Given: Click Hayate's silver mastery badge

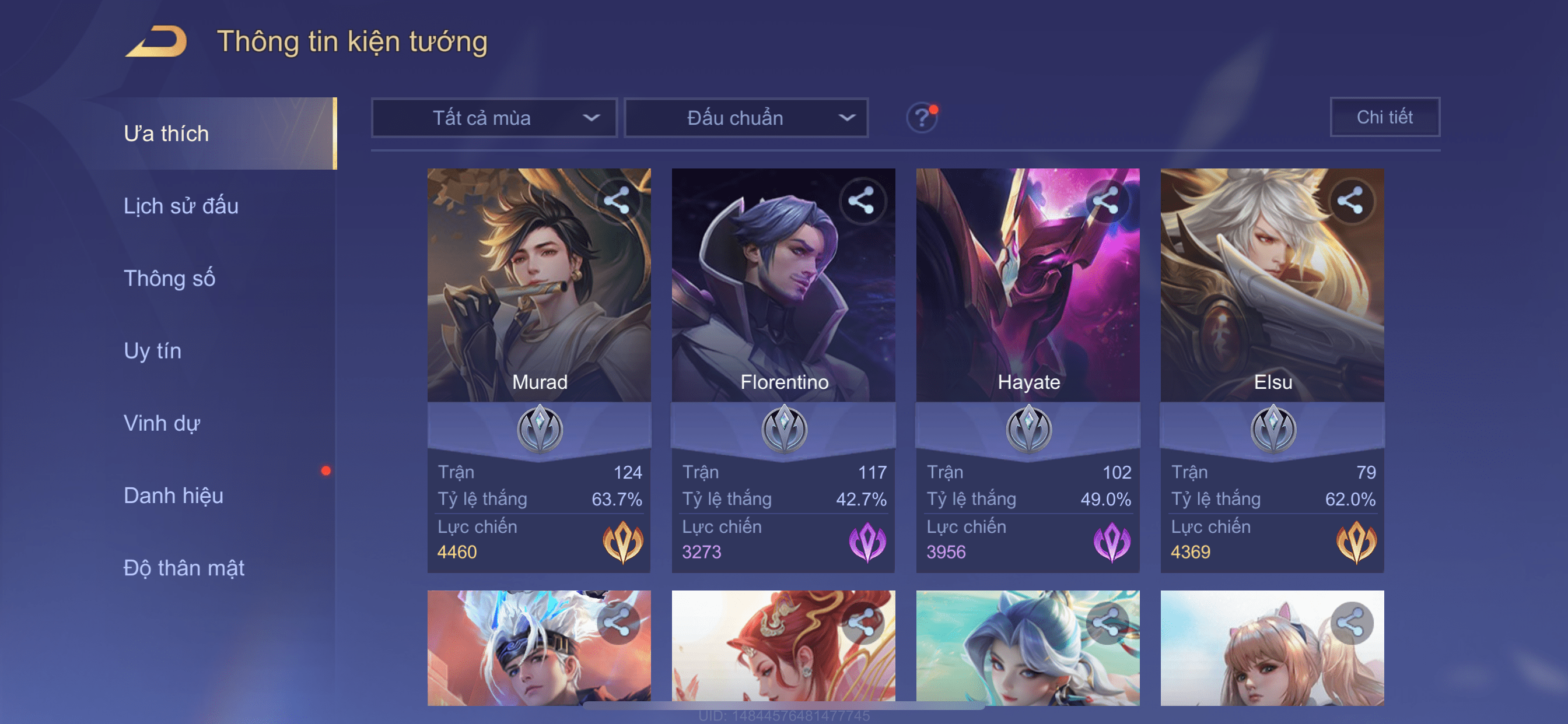Looking at the screenshot, I should pyautogui.click(x=1028, y=429).
